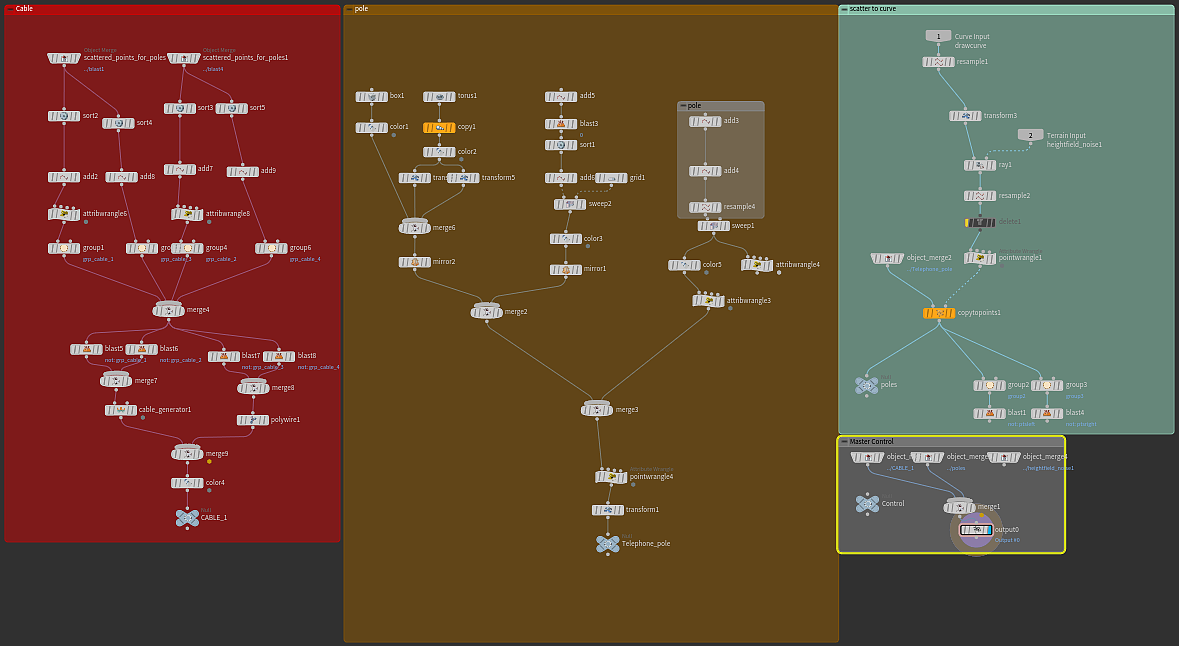Click the resample1 node icon
This screenshot has width=1179, height=646.
(938, 62)
